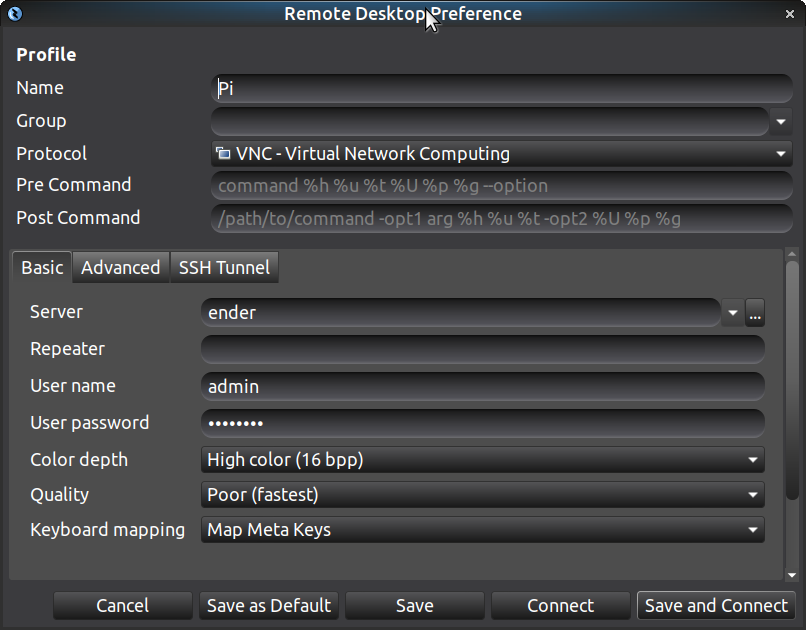Click the profile Name field
Screen dimensions: 806x630
point(500,89)
